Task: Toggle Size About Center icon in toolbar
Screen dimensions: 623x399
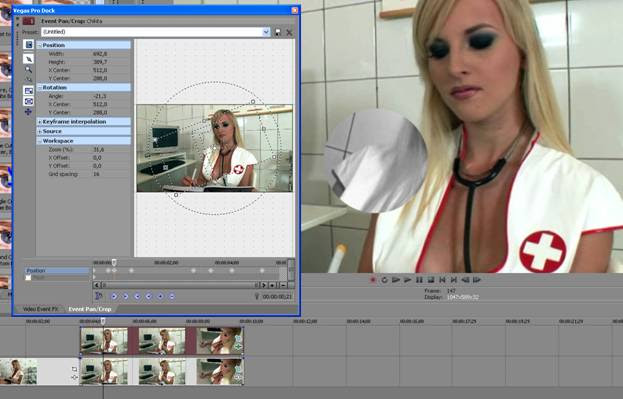Action: 28,102
